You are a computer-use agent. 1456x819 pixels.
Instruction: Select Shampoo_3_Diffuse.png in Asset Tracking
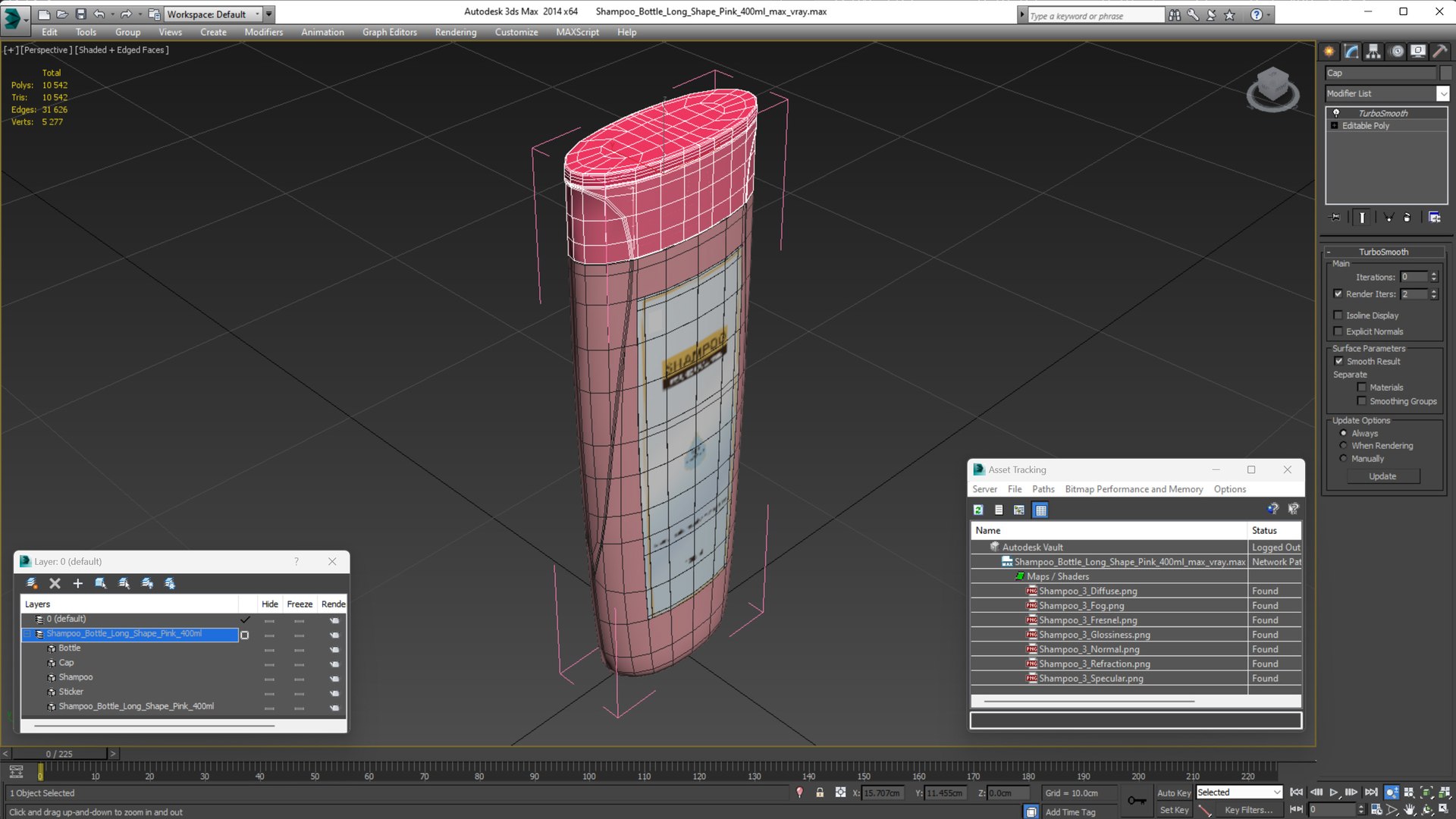1087,591
